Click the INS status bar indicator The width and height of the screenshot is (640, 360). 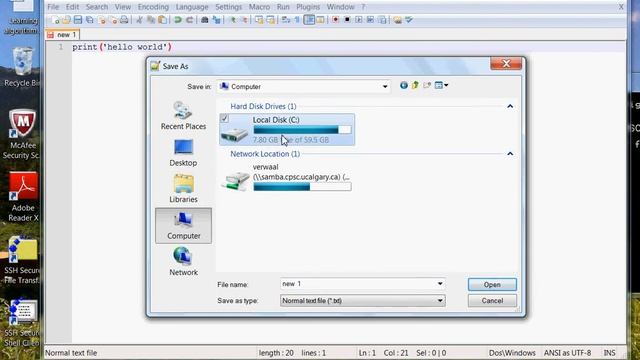point(609,353)
